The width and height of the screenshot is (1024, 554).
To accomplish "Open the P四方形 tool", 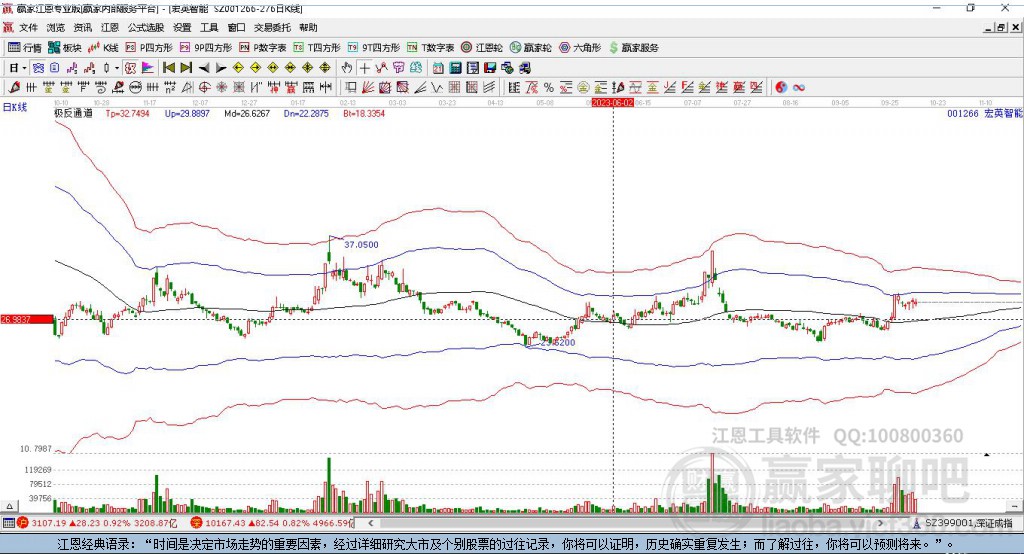I will click(x=149, y=48).
